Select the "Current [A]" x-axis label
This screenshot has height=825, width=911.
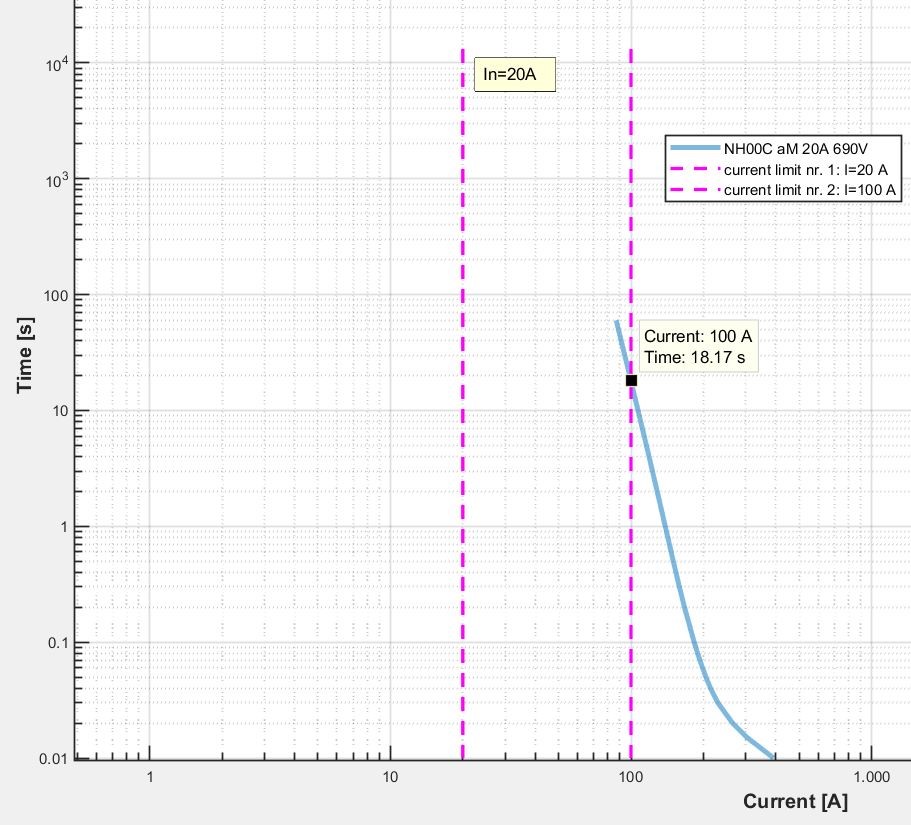[795, 802]
